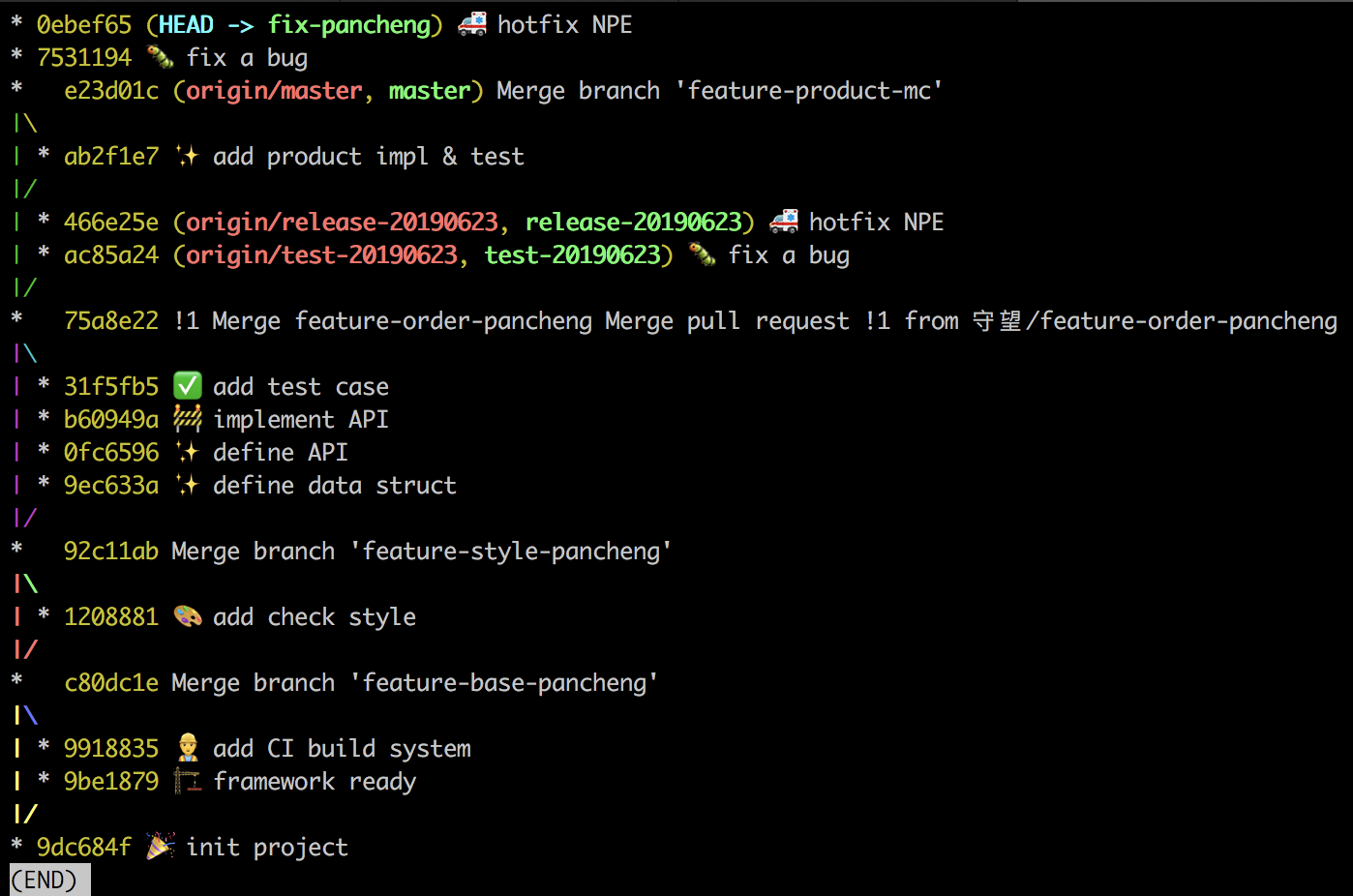Screen dimensions: 1353x896
Task: Click the construction worker emoji on commit 9918835
Action: (187, 748)
